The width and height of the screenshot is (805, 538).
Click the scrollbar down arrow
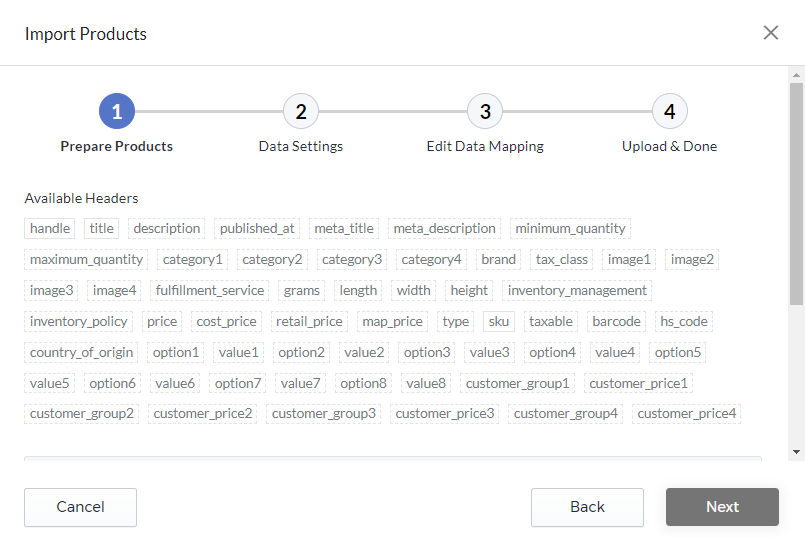click(x=796, y=452)
